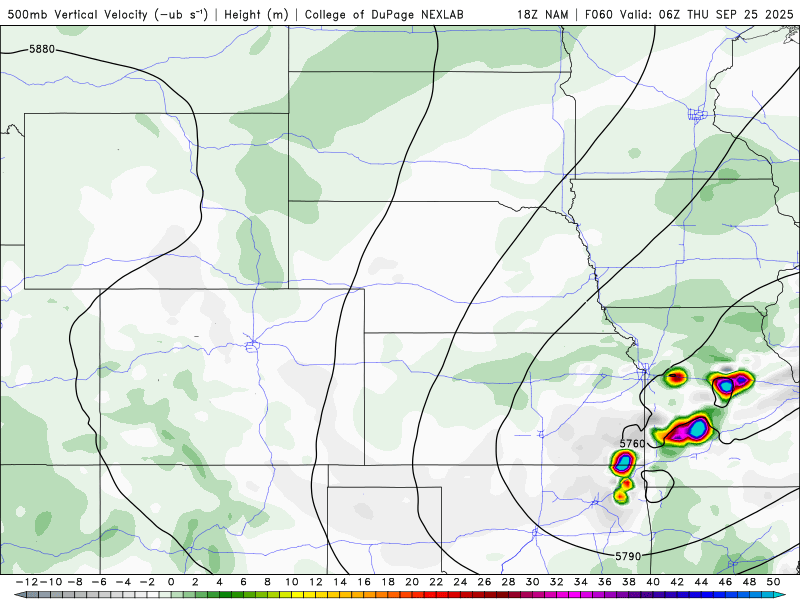Click the -8 value on the color scale
800x600 pixels.
coord(75,582)
